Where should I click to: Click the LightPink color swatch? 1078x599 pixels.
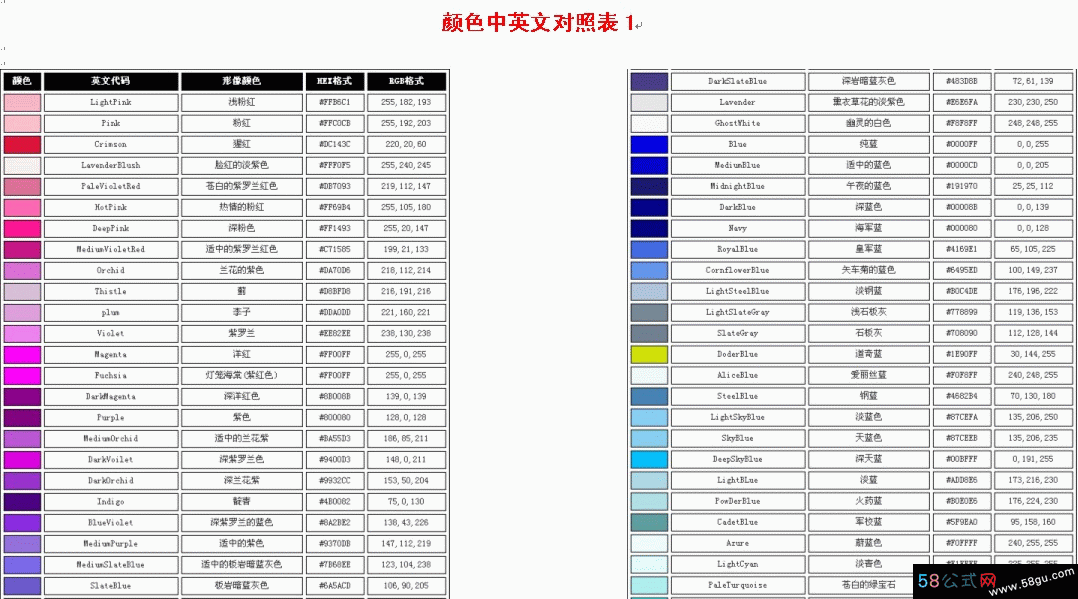tap(22, 102)
